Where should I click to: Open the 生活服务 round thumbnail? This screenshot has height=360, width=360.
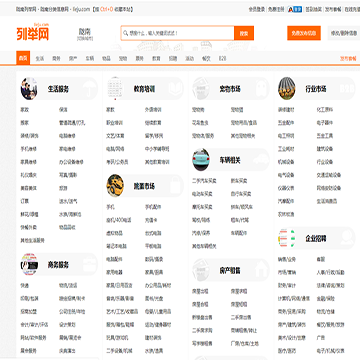coord(29,89)
